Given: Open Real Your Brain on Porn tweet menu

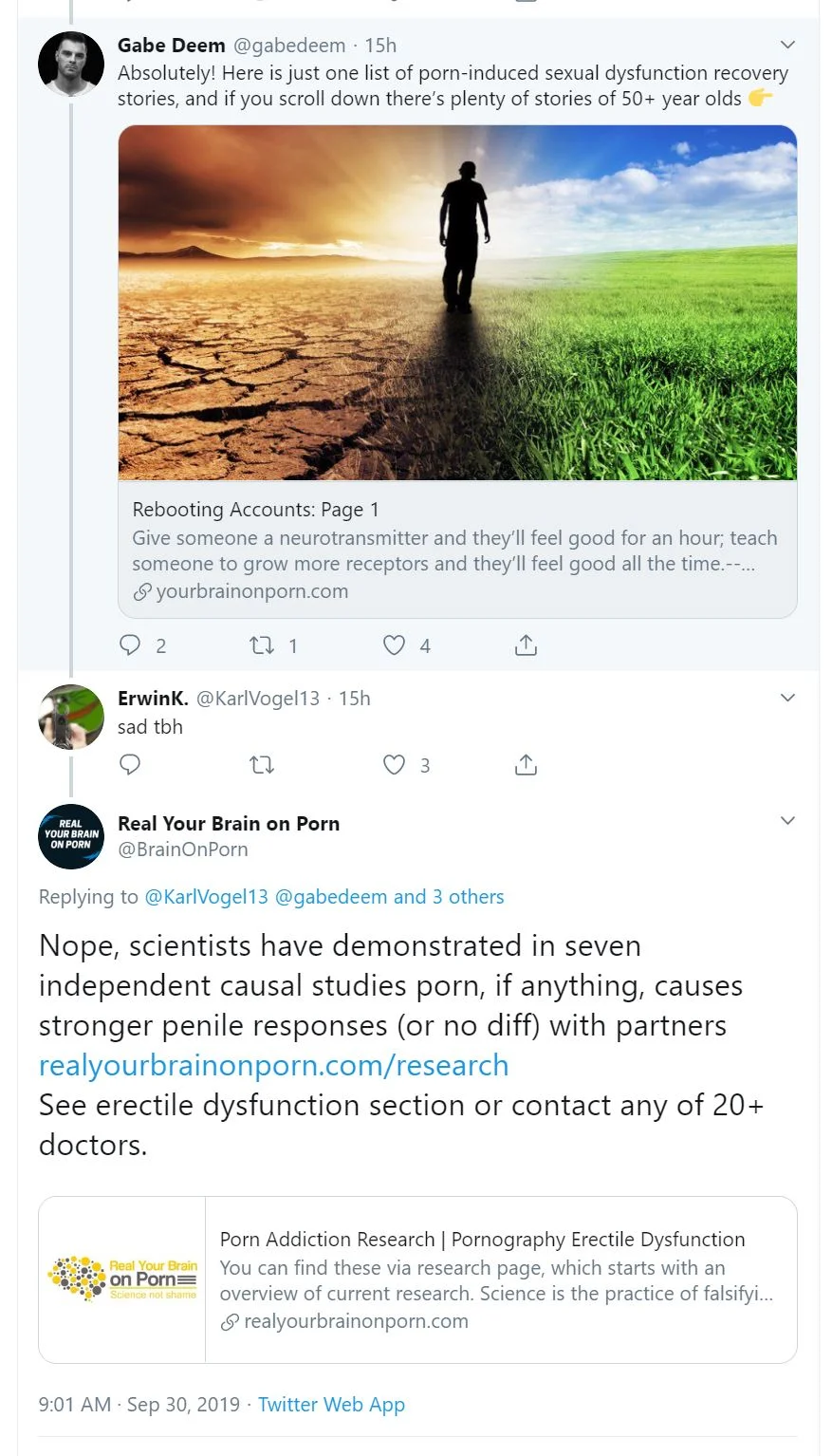Looking at the screenshot, I should pos(787,821).
